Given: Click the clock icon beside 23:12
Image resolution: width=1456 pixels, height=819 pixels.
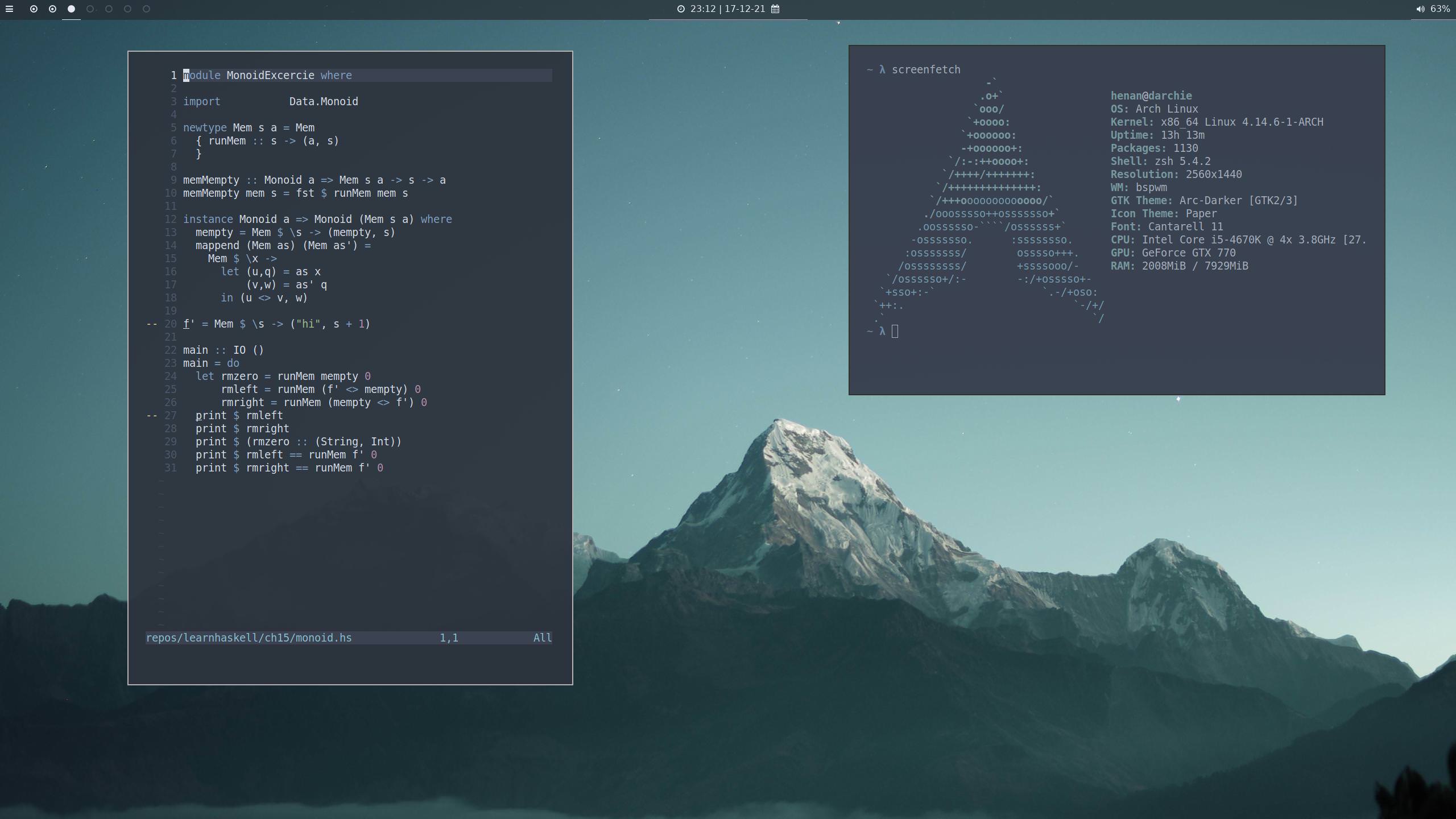Looking at the screenshot, I should tap(681, 9).
